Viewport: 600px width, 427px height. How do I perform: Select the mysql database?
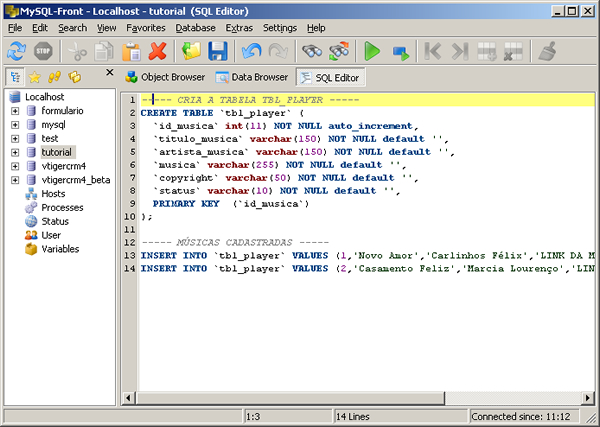click(53, 125)
